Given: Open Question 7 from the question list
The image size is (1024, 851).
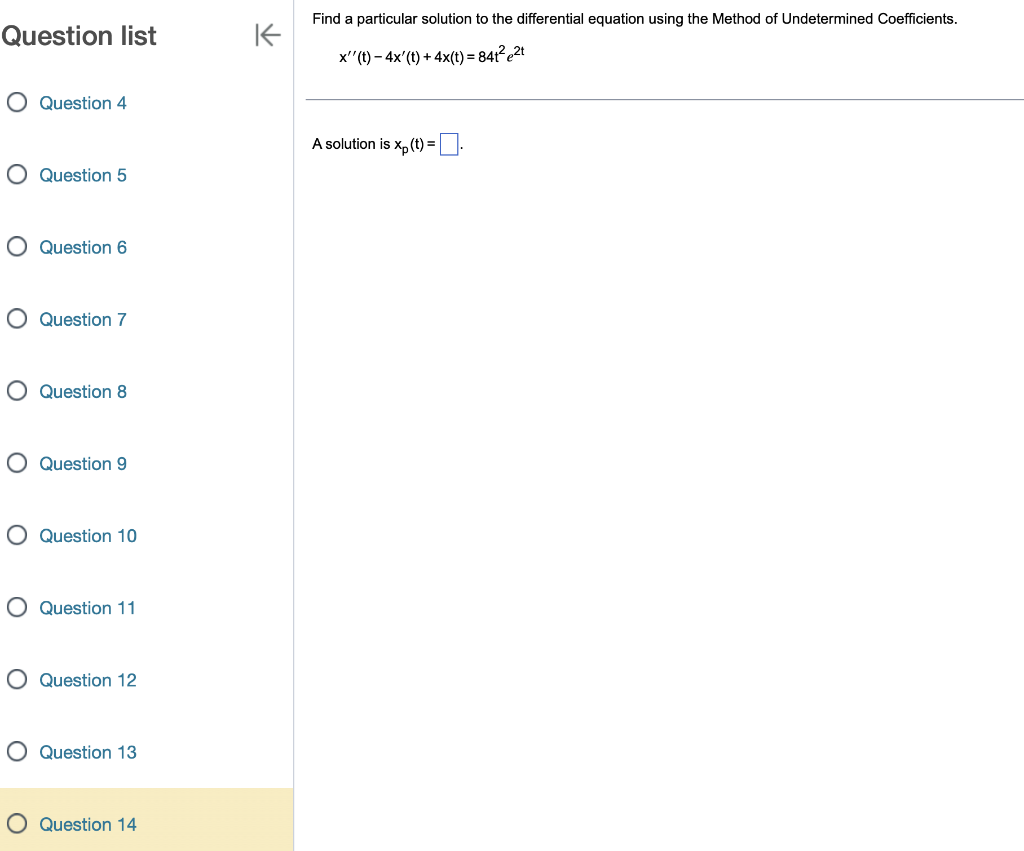Looking at the screenshot, I should coord(83,318).
